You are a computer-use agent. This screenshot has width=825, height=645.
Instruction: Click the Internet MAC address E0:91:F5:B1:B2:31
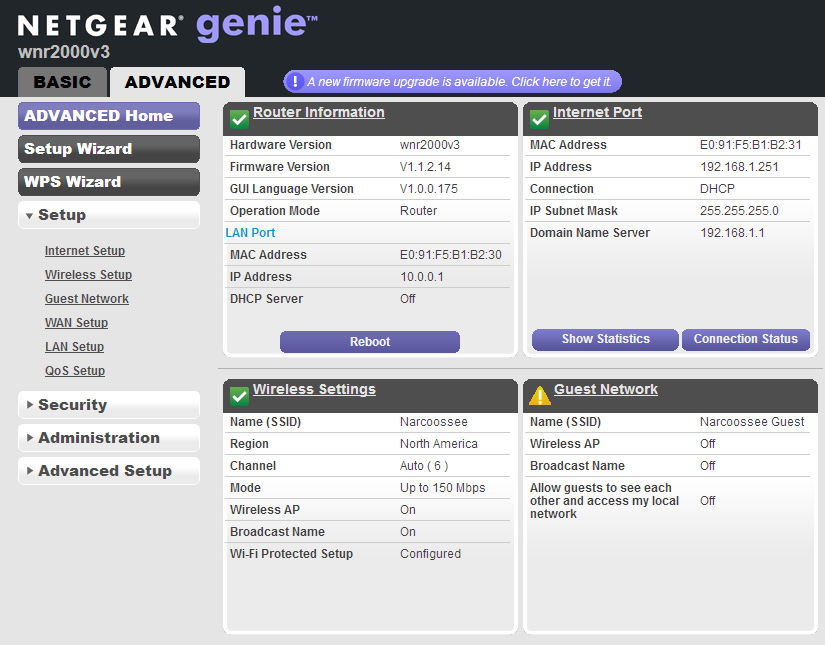751,145
